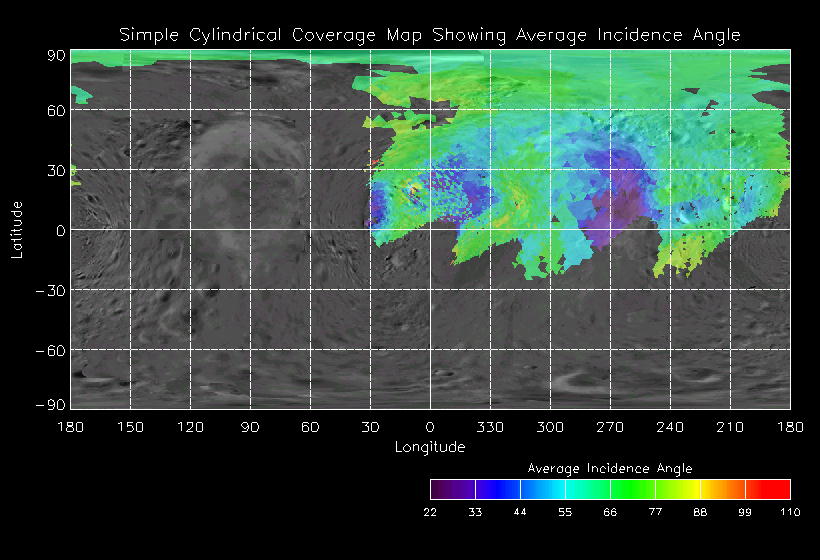Screen dimensions: 820x560
Task: Click the blue segment of the color bar
Action: tap(498, 489)
